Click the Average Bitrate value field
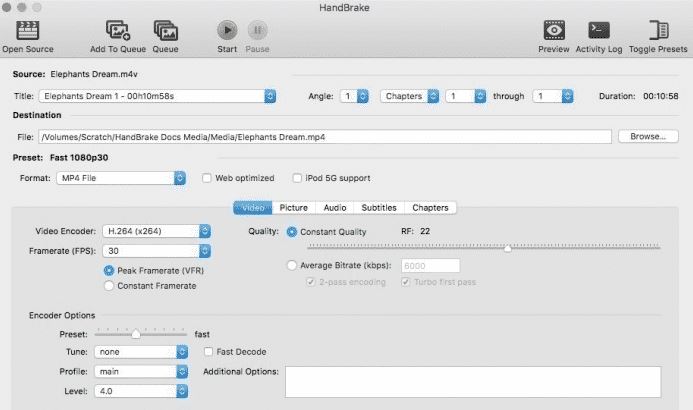693x410 pixels. (x=430, y=266)
